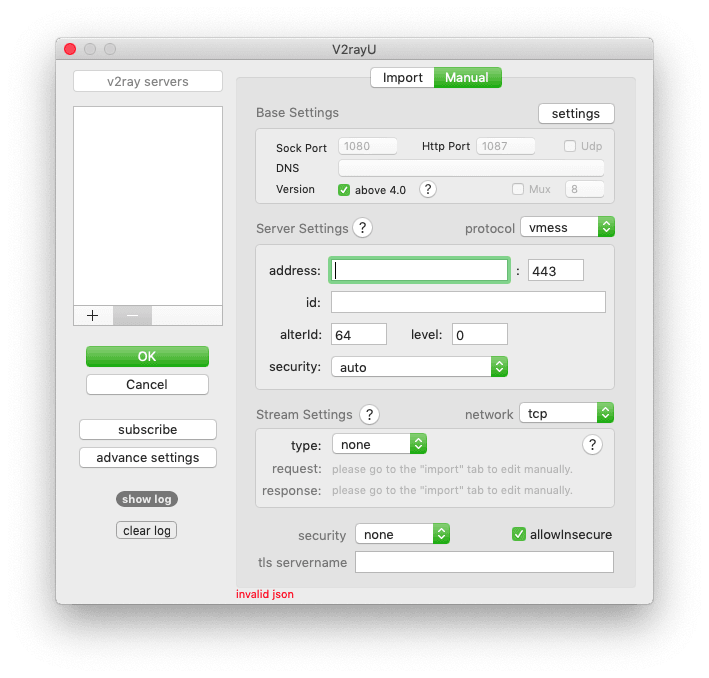The height and width of the screenshot is (678, 709).
Task: Click the request placeholder text
Action: 452,469
